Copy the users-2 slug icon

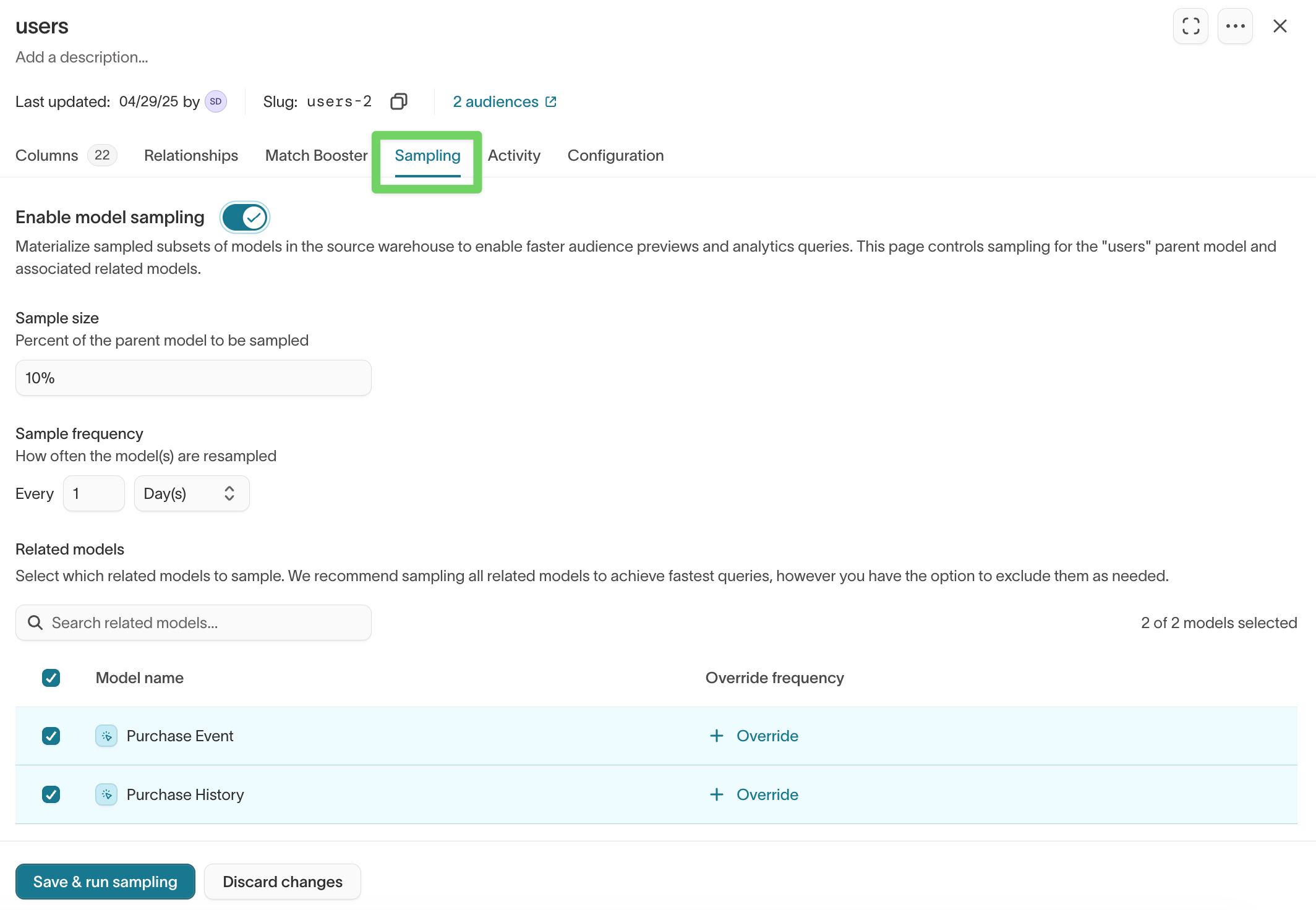(399, 101)
